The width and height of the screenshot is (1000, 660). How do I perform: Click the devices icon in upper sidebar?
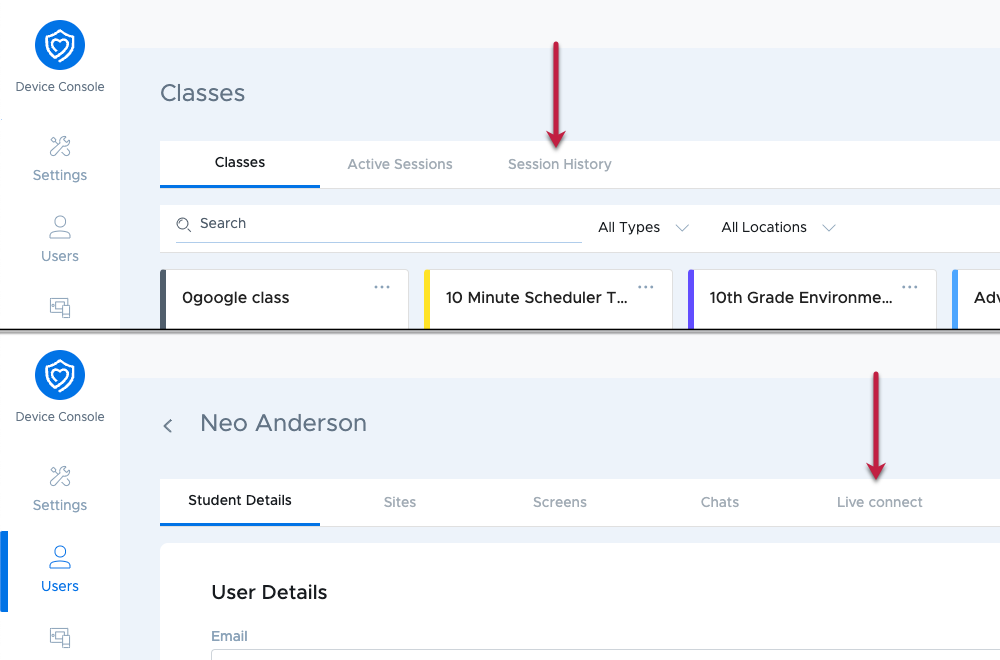pos(60,307)
